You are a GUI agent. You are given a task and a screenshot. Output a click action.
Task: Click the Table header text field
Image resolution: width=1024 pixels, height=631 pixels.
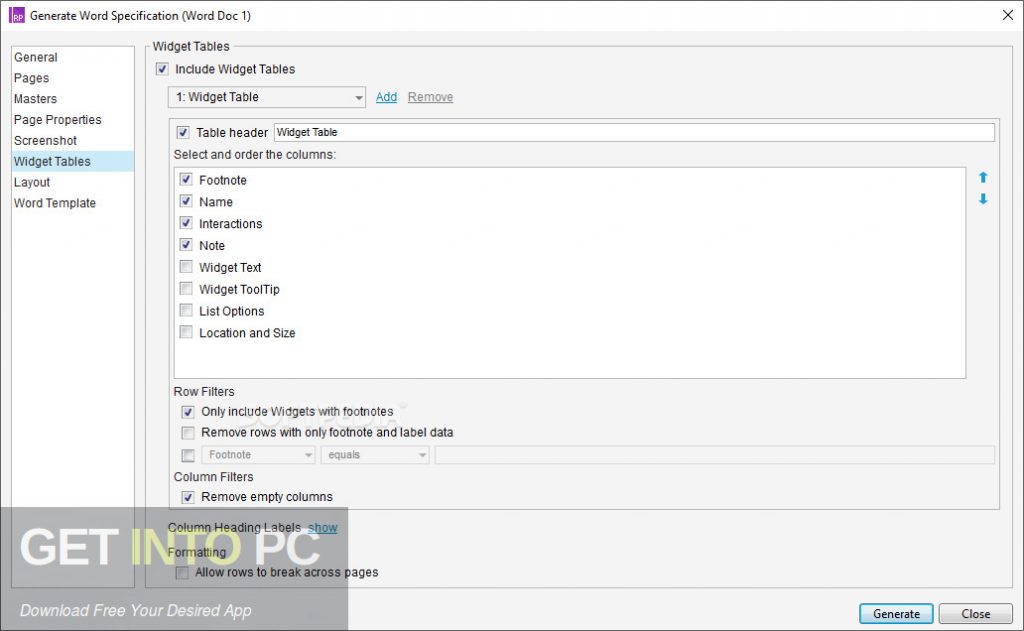(634, 133)
